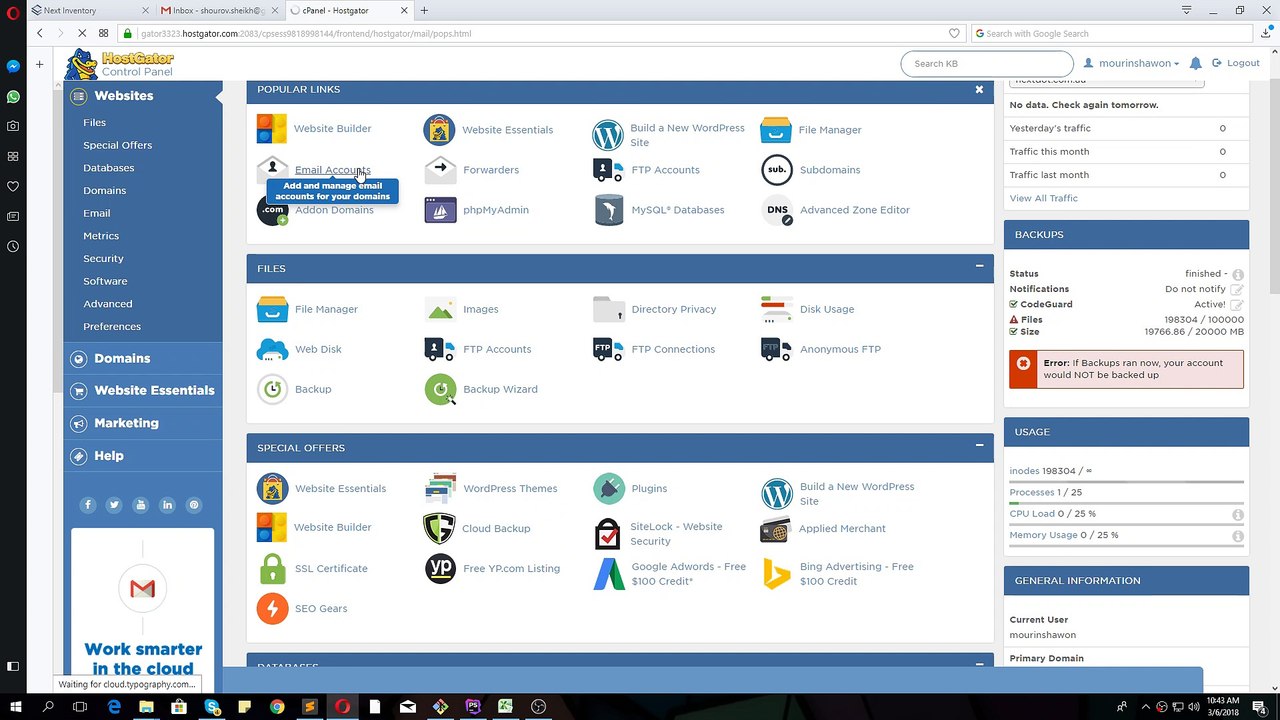Collapse the Special Offers section
Screen dimensions: 1280x720
pyautogui.click(x=979, y=445)
